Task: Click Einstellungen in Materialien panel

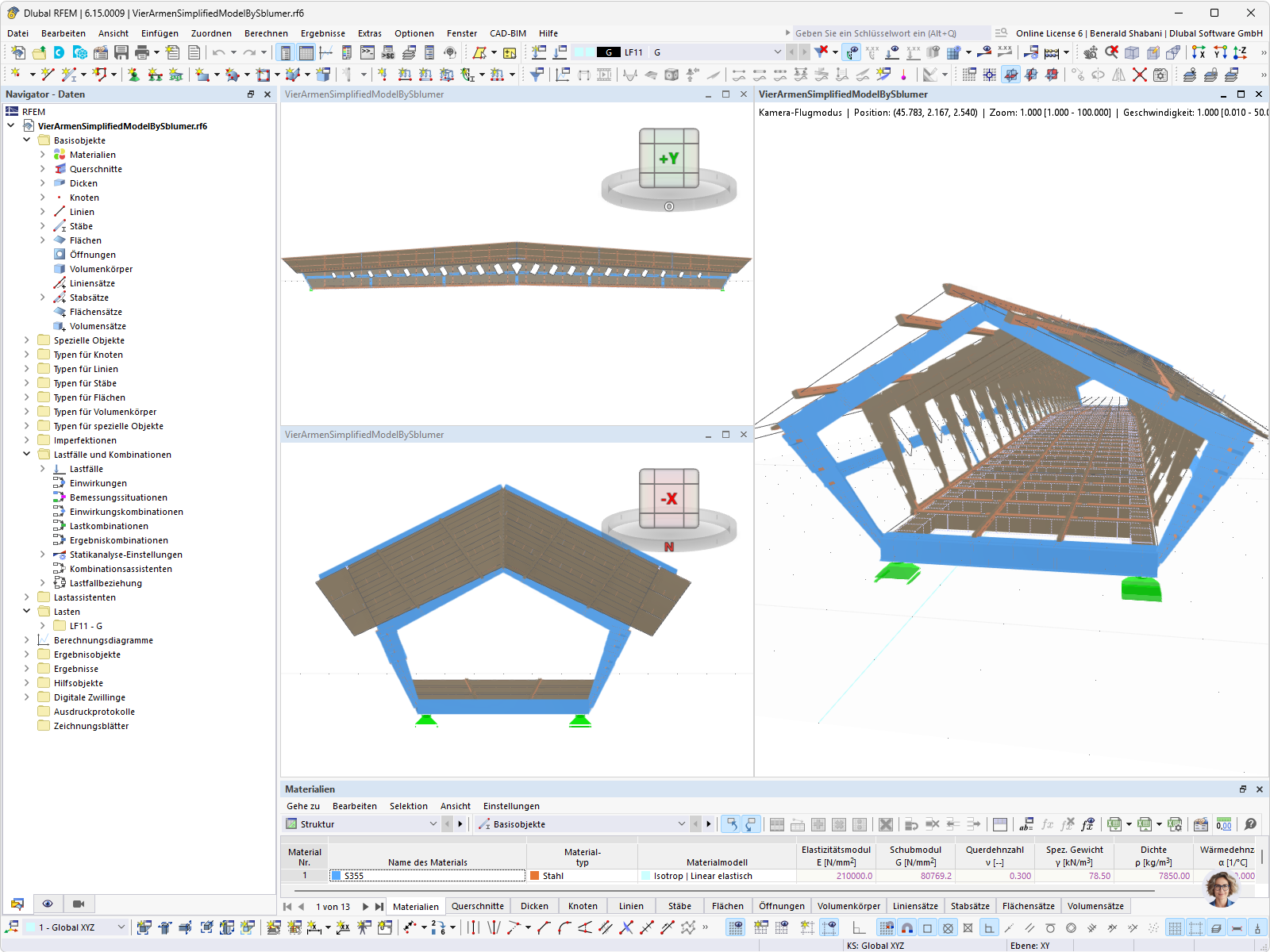Action: 511,806
